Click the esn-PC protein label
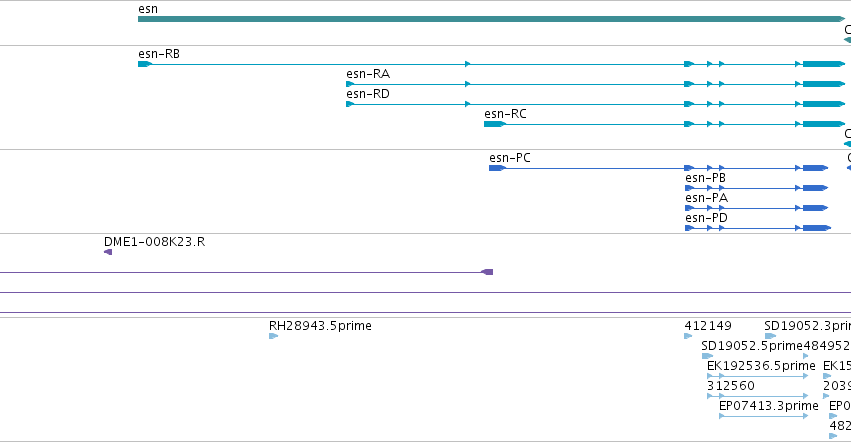The height and width of the screenshot is (442, 851). pos(509,158)
